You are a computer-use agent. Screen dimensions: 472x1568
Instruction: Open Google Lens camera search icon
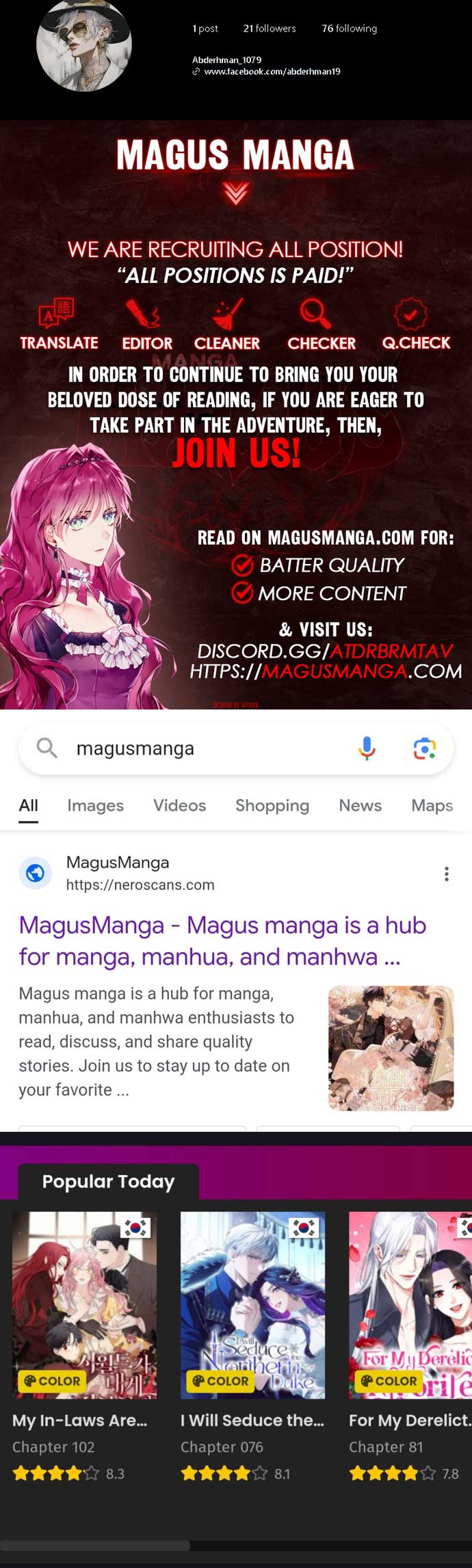(425, 748)
